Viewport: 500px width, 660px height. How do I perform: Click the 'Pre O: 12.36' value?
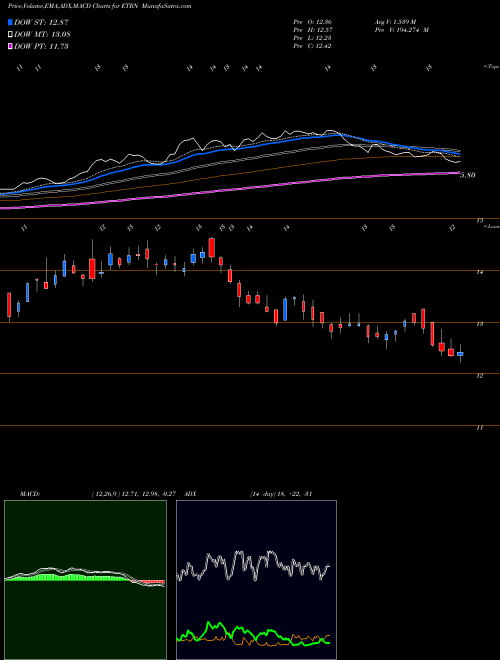point(312,22)
